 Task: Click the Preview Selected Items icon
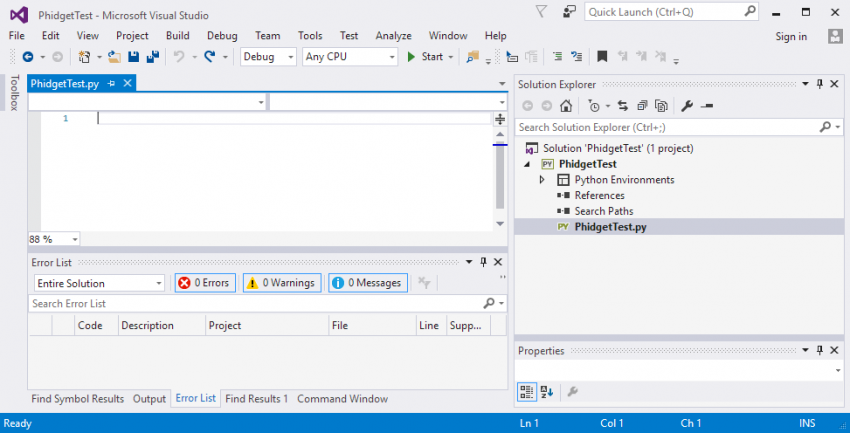[x=706, y=106]
